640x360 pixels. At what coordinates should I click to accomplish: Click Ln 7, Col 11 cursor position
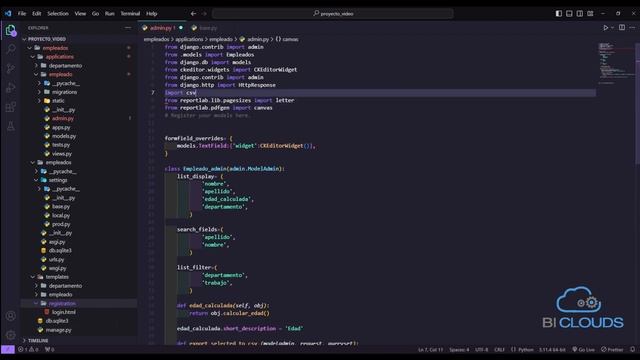tap(431, 350)
